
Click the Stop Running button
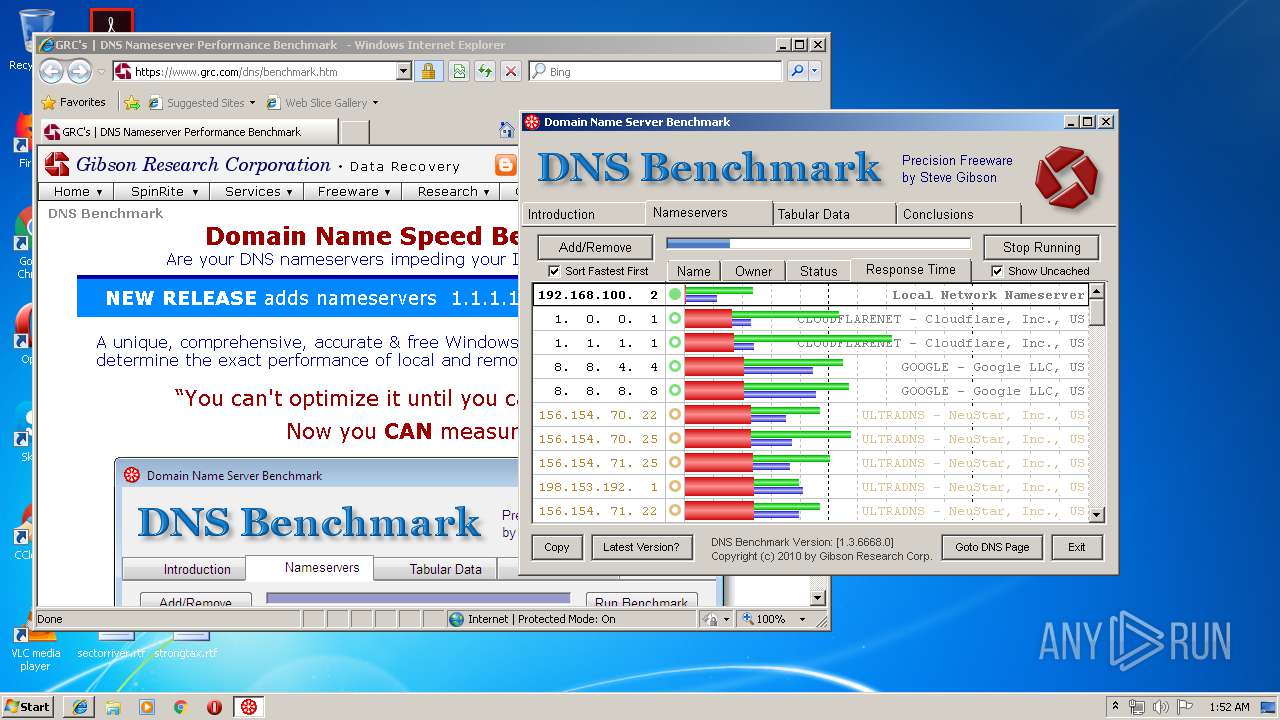point(1041,247)
